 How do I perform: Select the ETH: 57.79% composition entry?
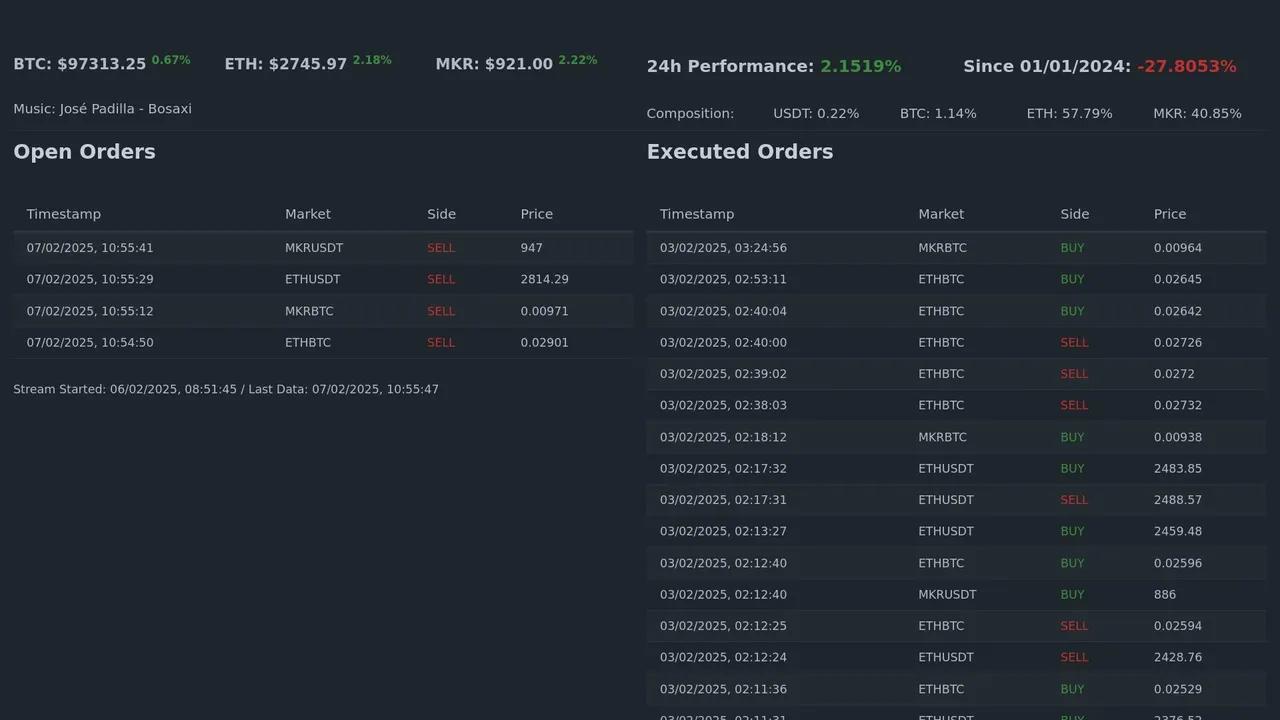pos(1069,114)
